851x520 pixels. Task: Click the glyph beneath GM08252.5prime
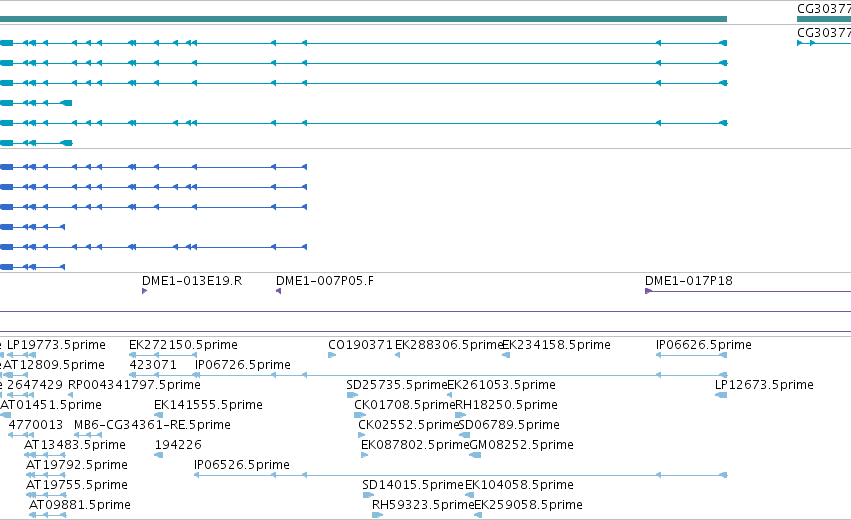coord(475,455)
